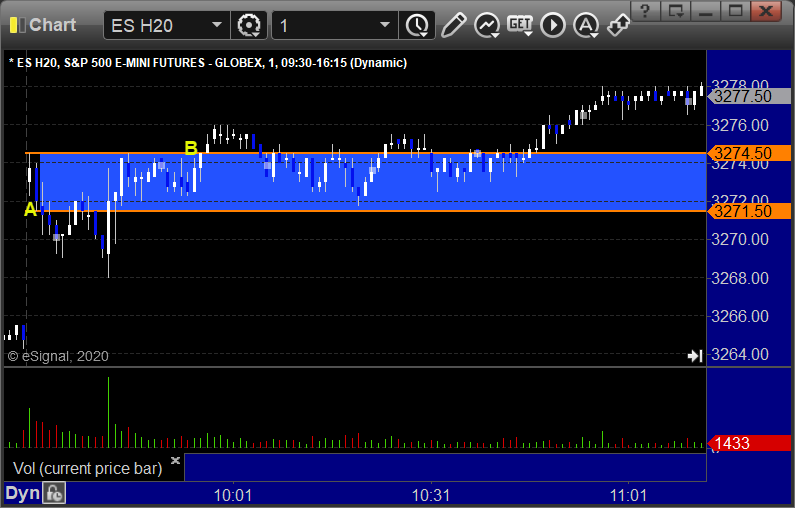Image resolution: width=795 pixels, height=508 pixels.
Task: Open the studies chart-line icon
Action: [x=487, y=25]
